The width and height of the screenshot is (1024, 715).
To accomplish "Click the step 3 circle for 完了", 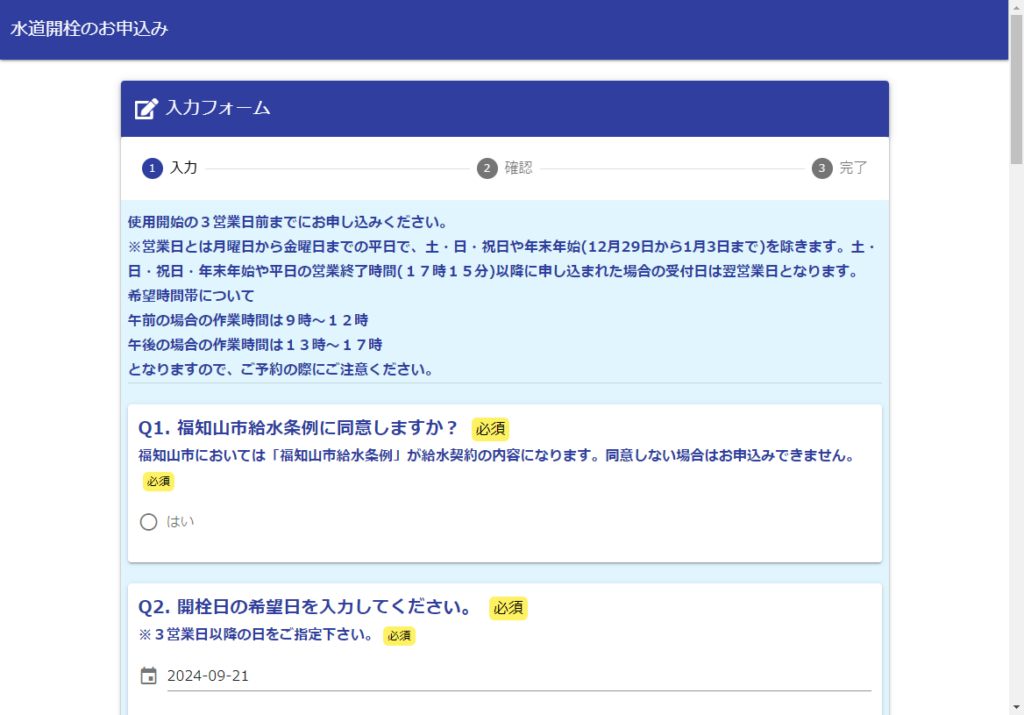I will click(x=822, y=168).
